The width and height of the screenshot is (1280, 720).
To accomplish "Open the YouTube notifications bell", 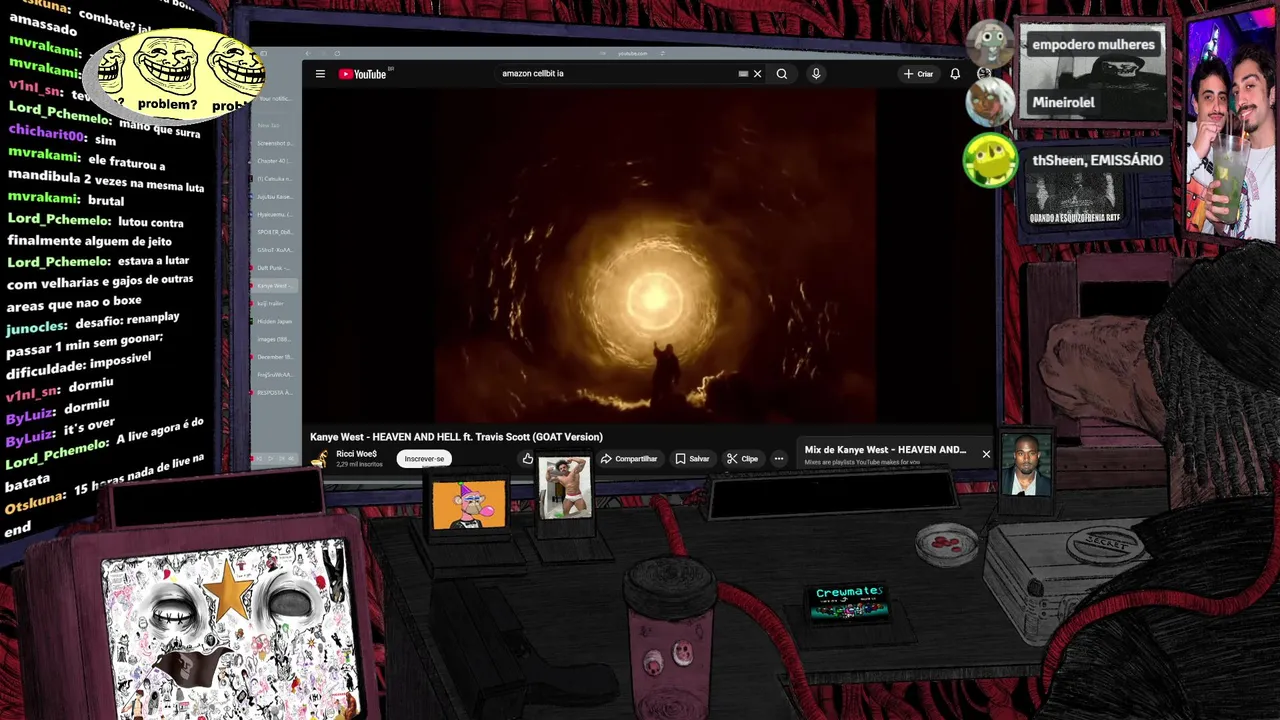I will click(x=955, y=74).
